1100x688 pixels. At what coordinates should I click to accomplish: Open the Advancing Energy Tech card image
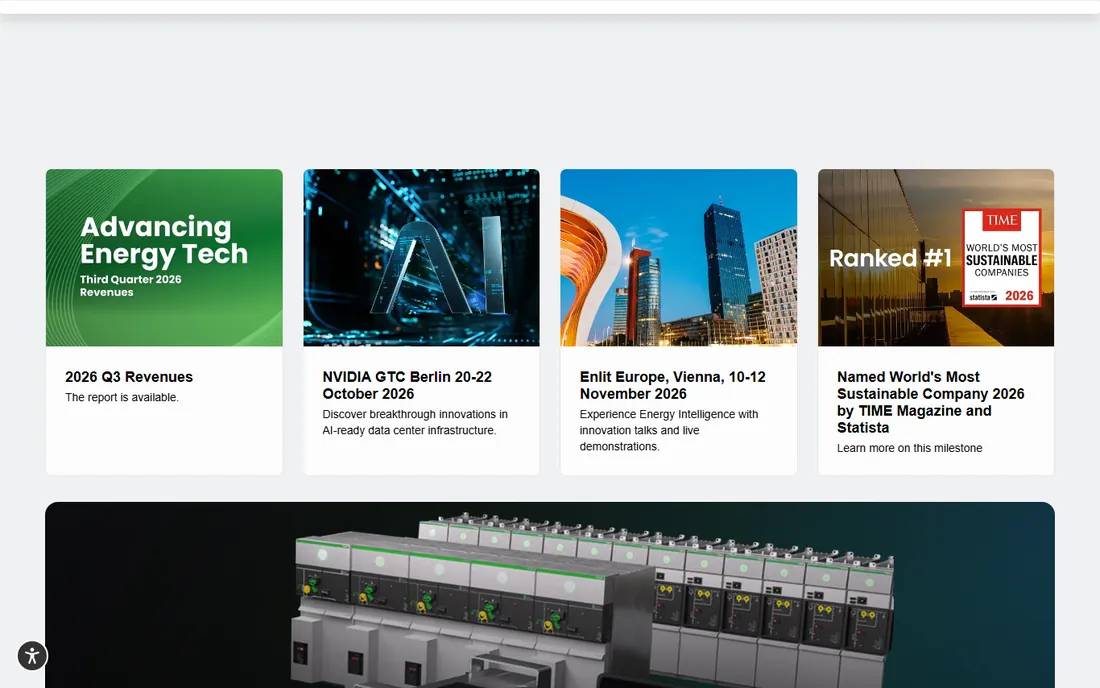(x=164, y=257)
